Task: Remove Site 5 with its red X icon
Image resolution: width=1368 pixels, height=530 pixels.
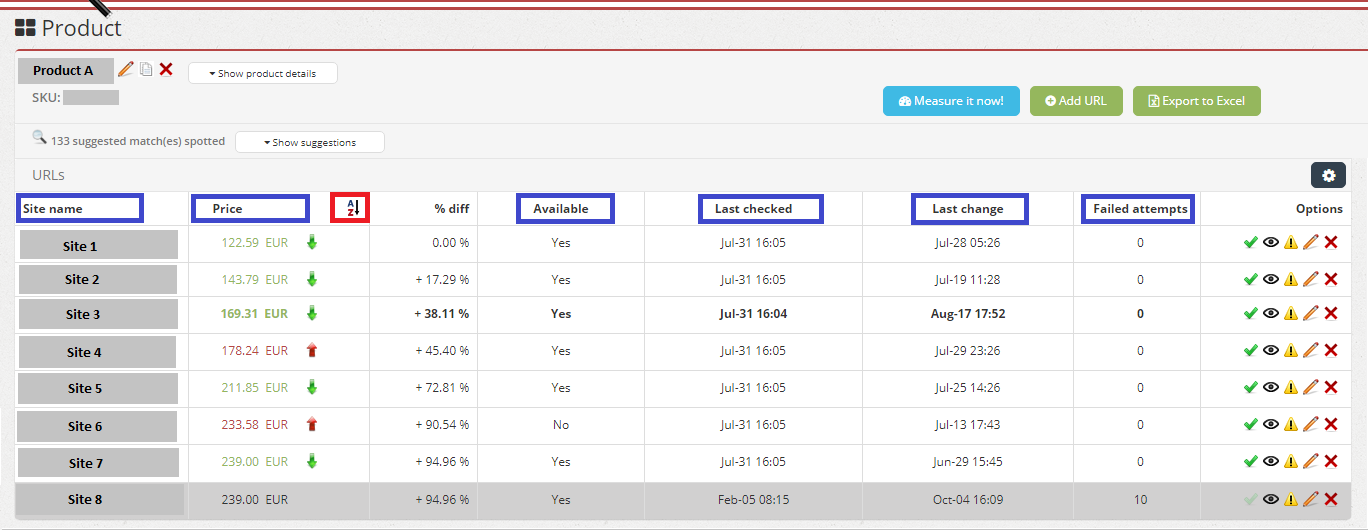Action: (1331, 388)
